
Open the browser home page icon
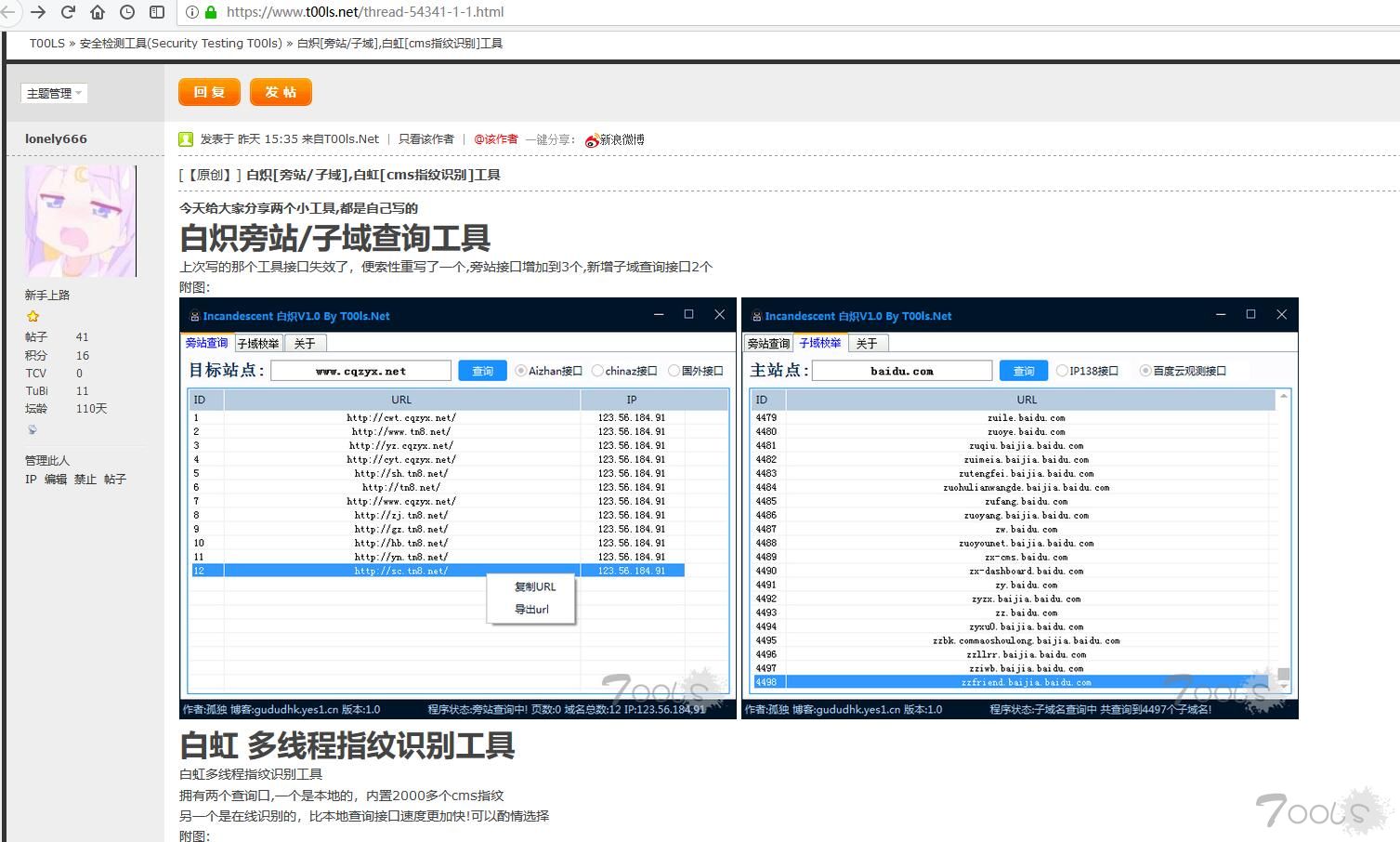pyautogui.click(x=98, y=12)
